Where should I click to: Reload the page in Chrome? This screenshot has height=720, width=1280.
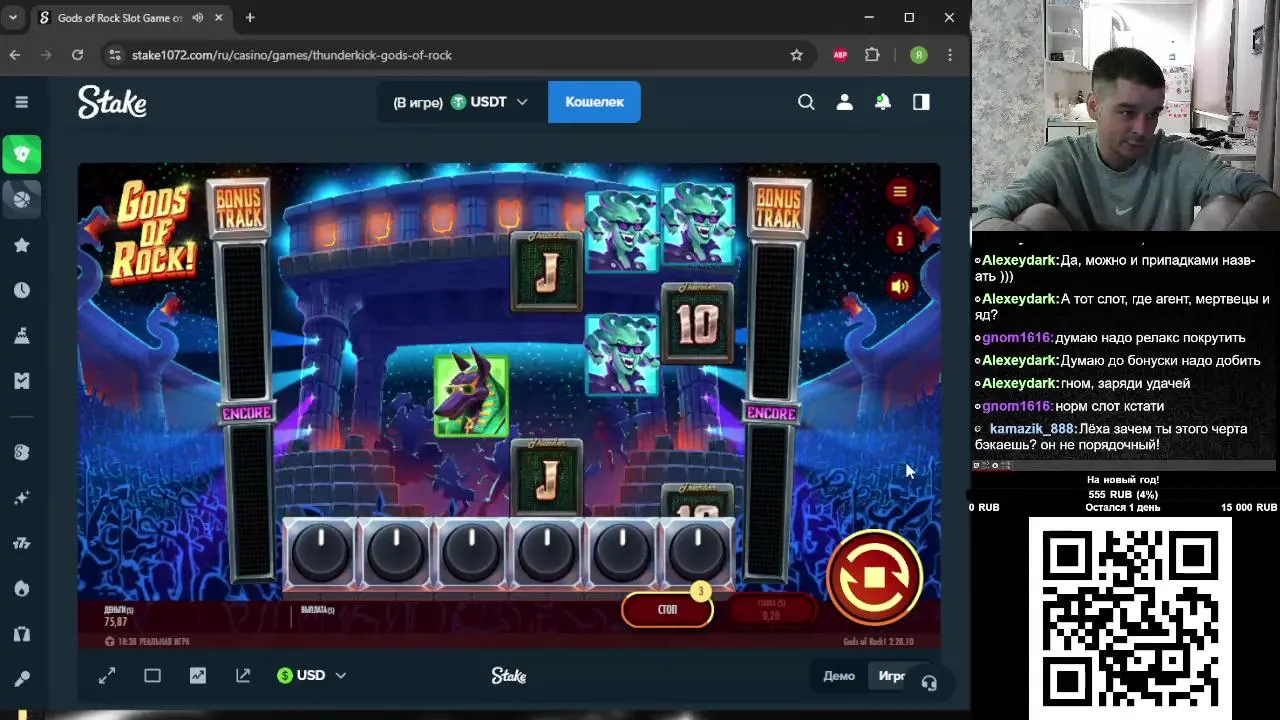[77, 55]
